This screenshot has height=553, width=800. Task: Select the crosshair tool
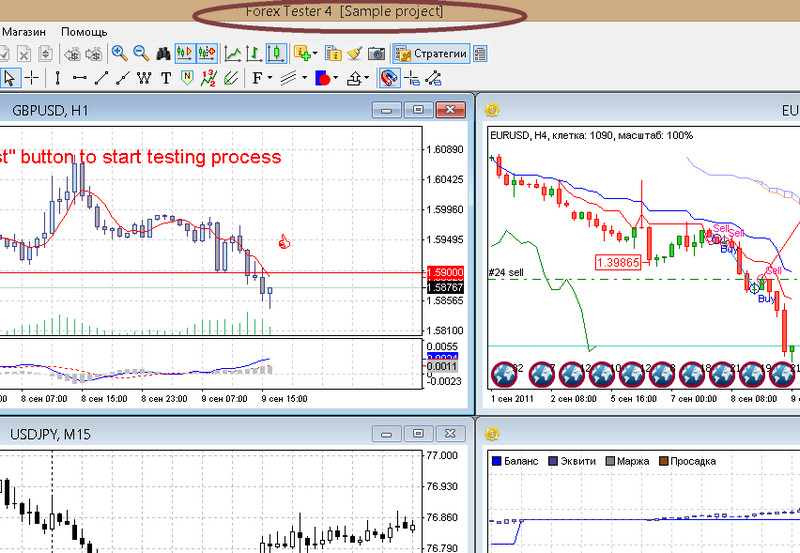point(32,78)
